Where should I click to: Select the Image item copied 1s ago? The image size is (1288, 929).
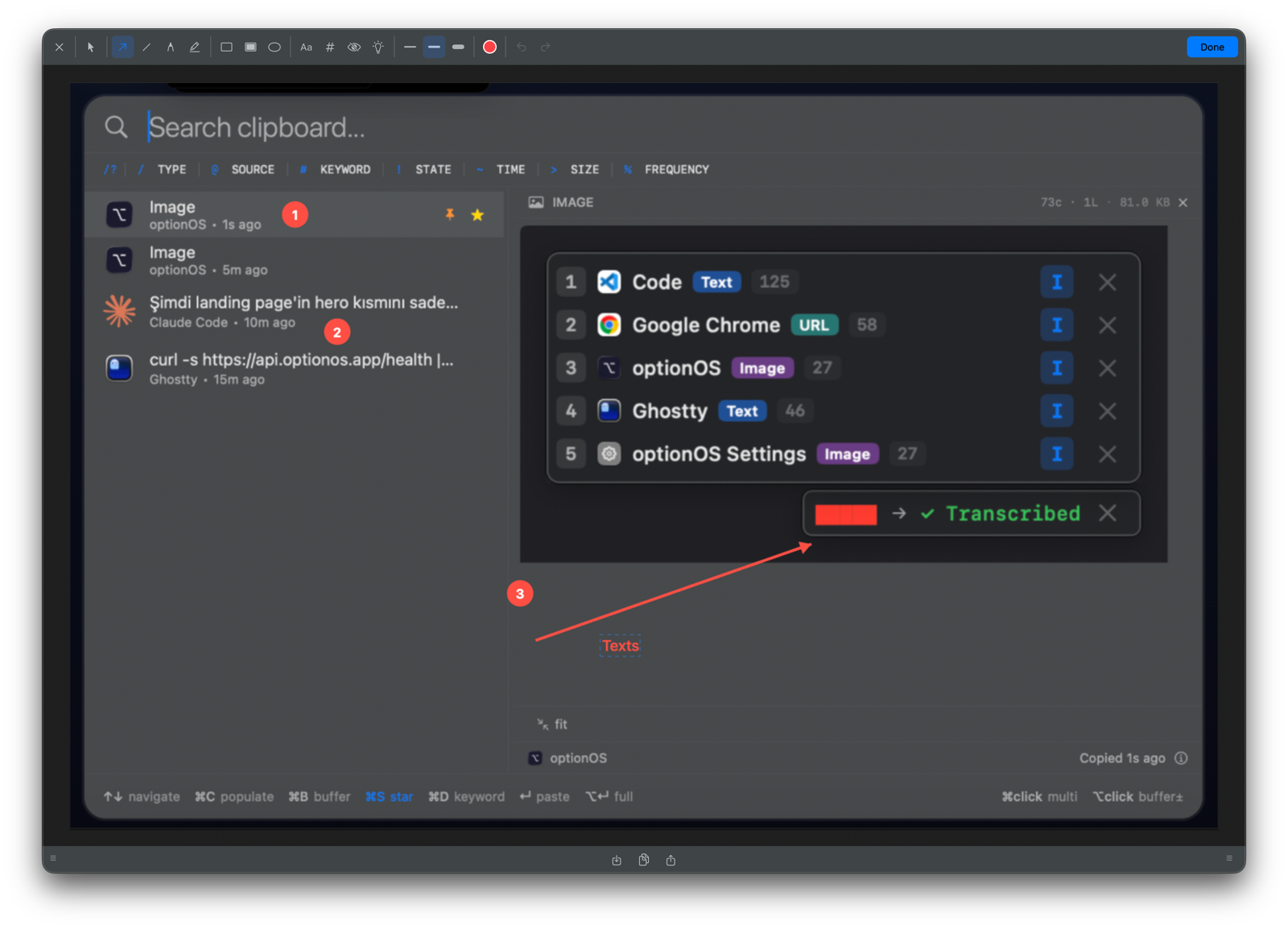pyautogui.click(x=295, y=215)
